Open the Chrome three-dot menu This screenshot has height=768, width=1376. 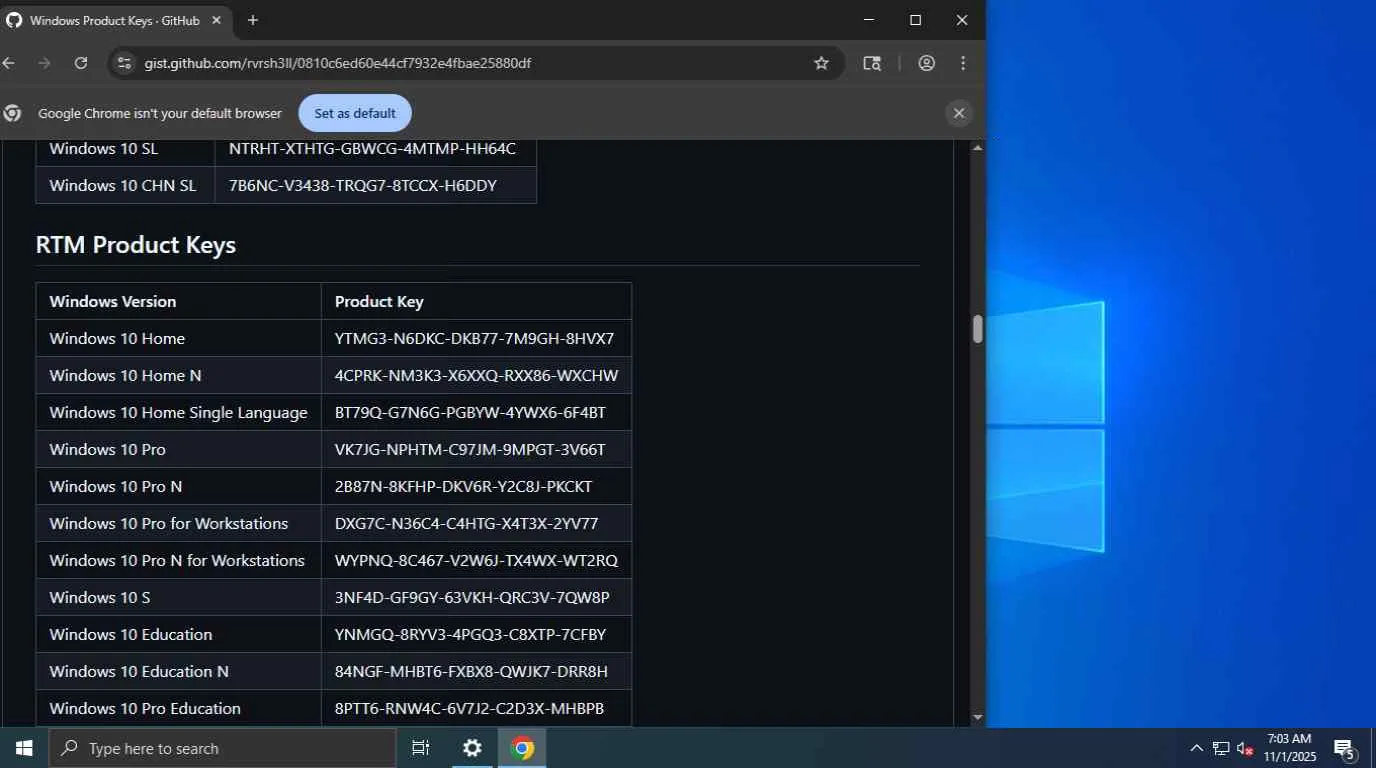tap(963, 63)
